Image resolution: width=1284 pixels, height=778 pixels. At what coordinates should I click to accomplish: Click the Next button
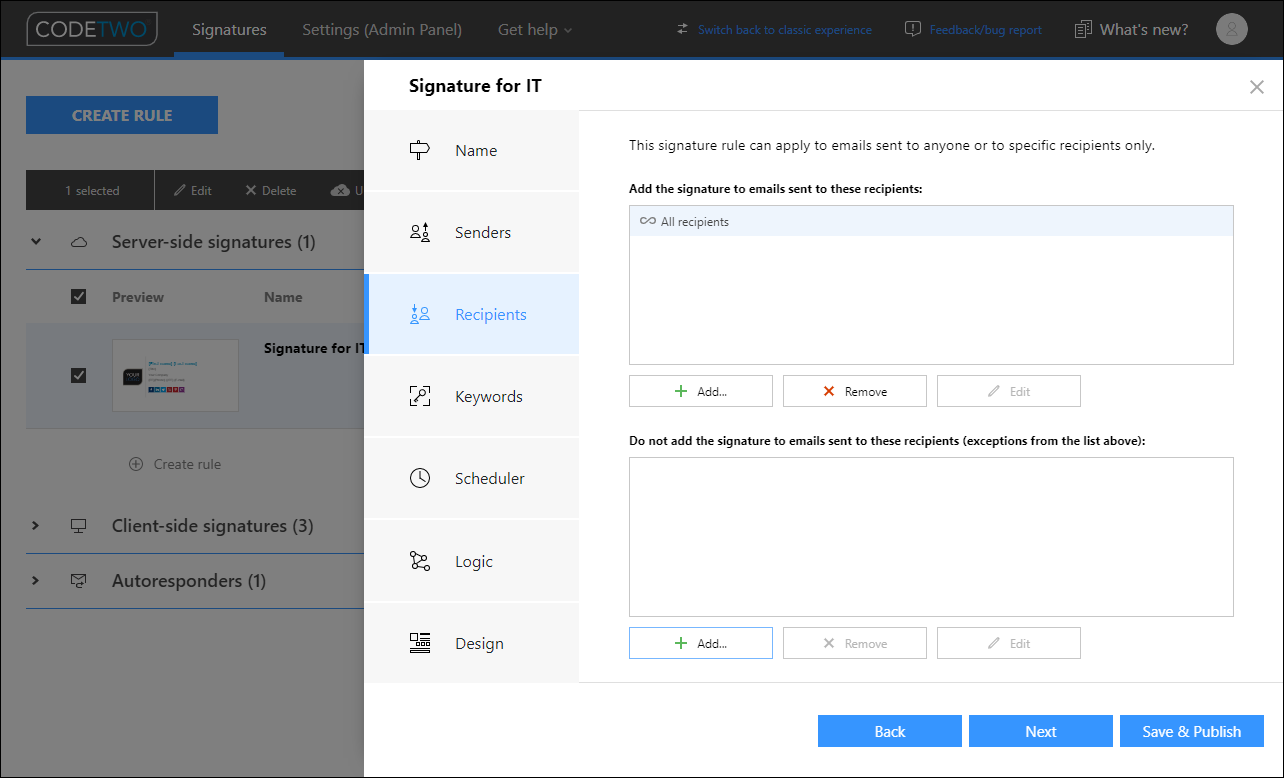coord(1041,731)
